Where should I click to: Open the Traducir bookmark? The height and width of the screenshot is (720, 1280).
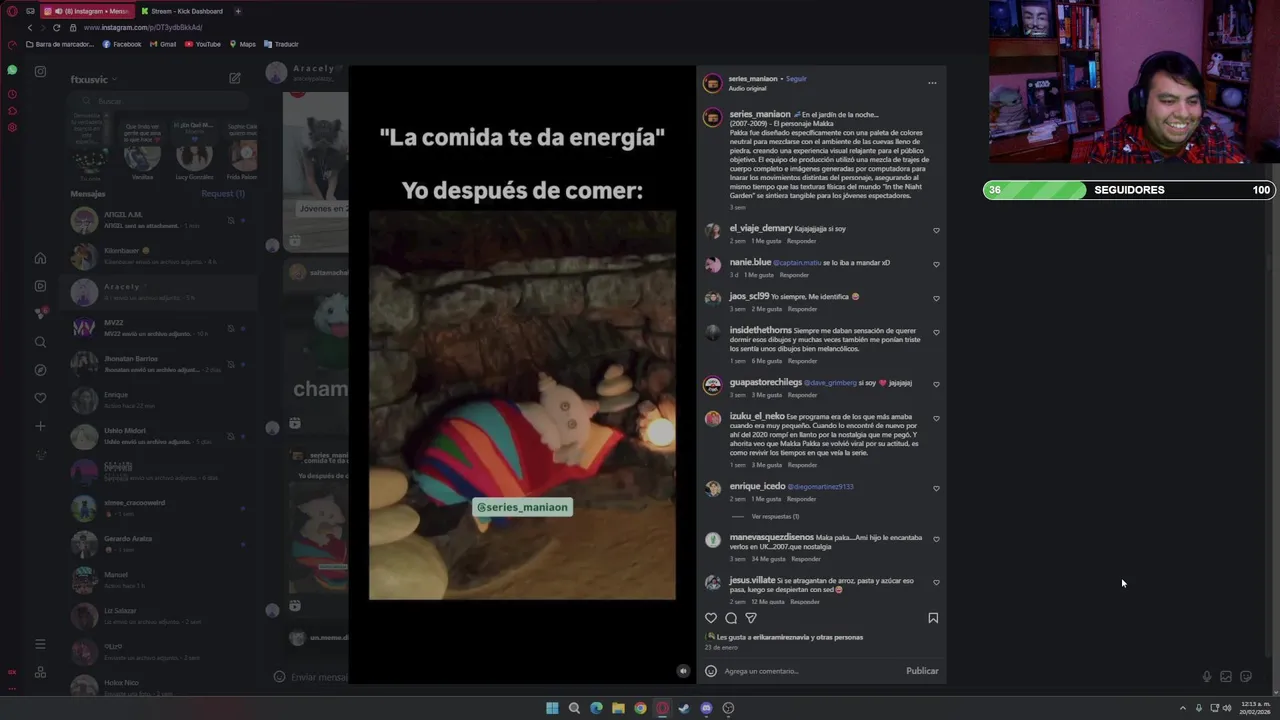pos(281,44)
